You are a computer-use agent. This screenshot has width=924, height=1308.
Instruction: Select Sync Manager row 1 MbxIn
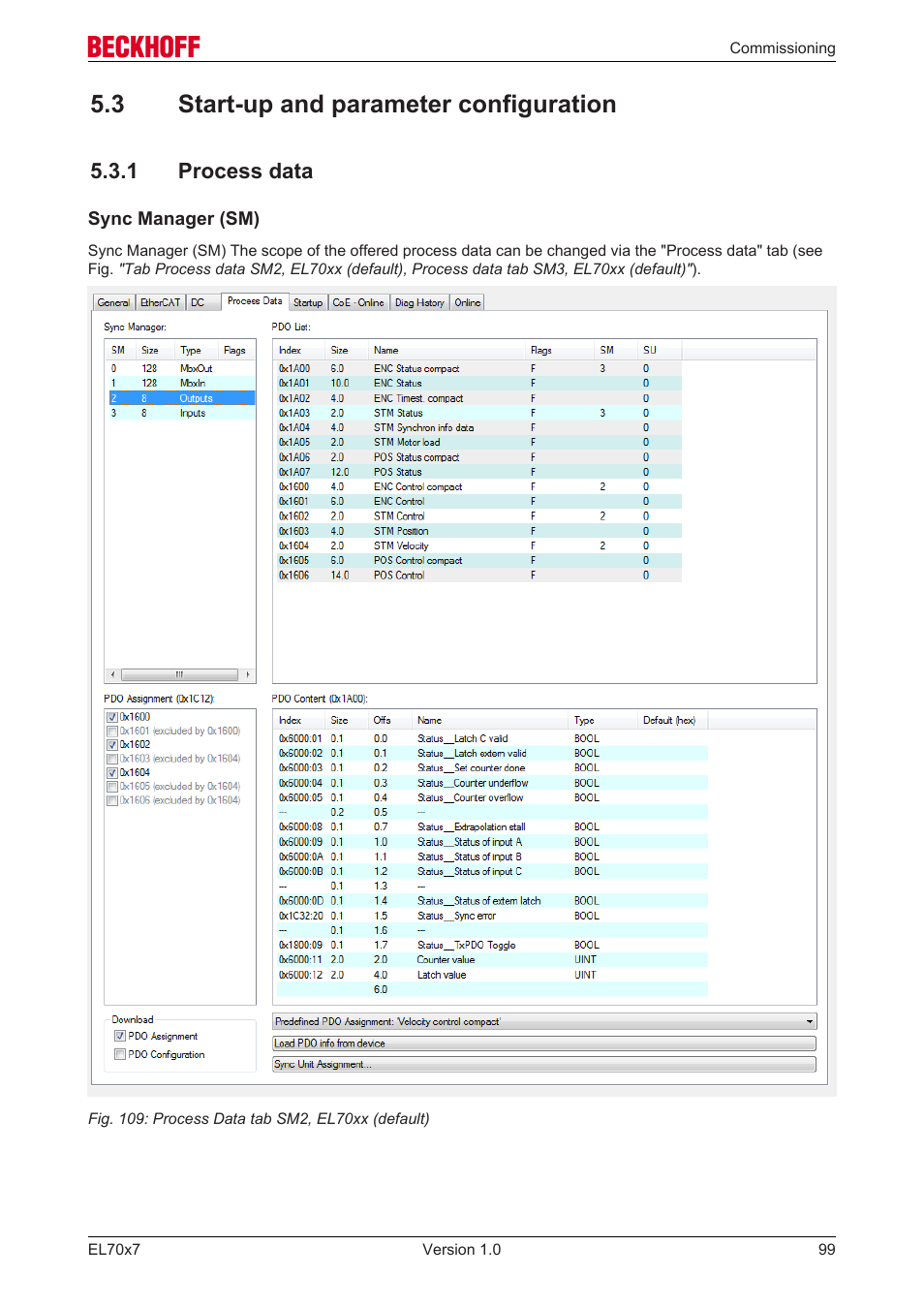pos(180,384)
